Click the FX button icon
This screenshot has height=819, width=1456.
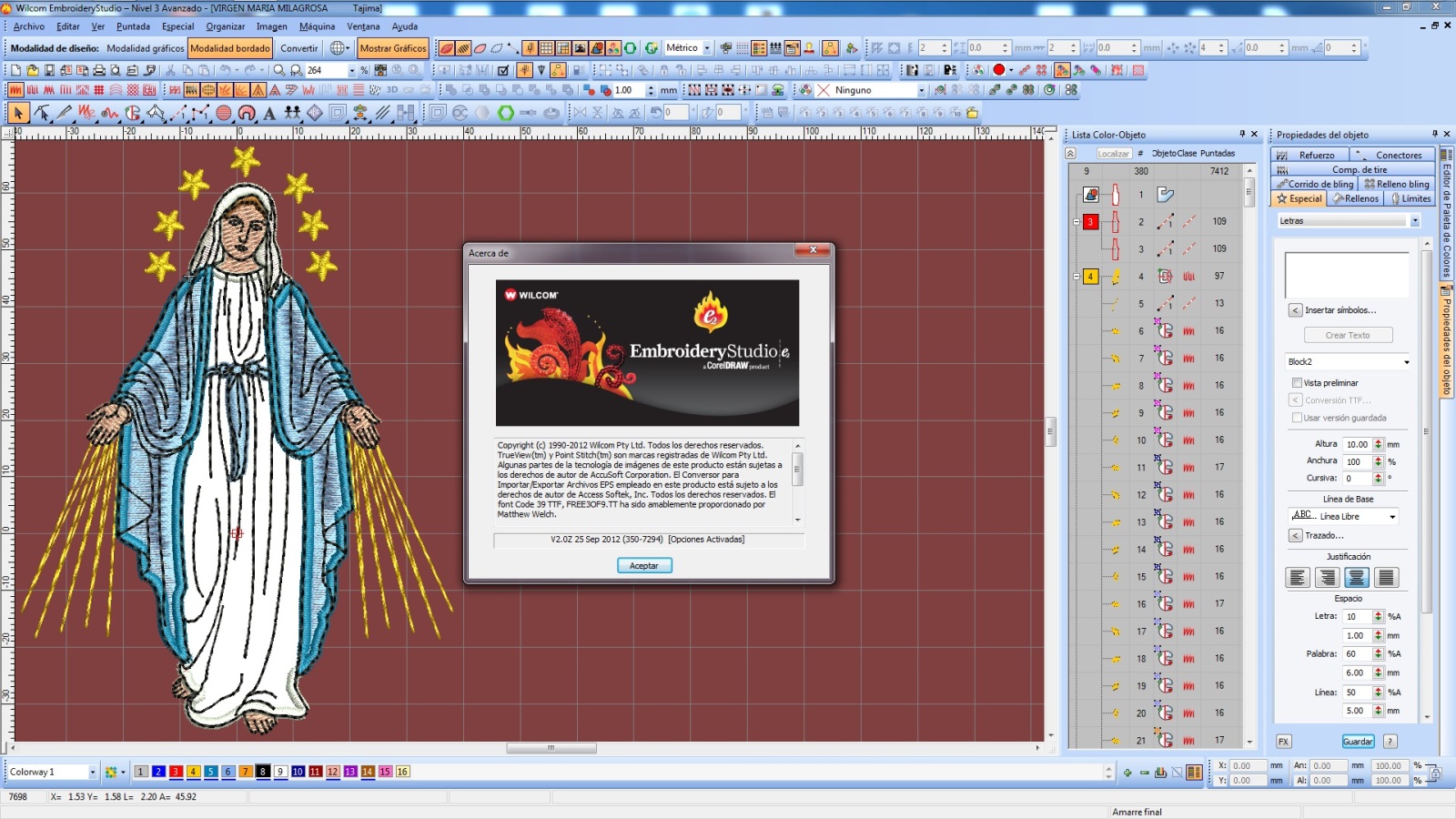(x=1283, y=742)
